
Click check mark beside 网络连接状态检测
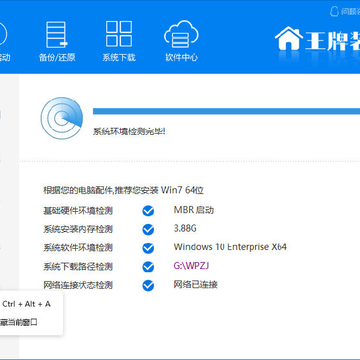pyautogui.click(x=148, y=285)
